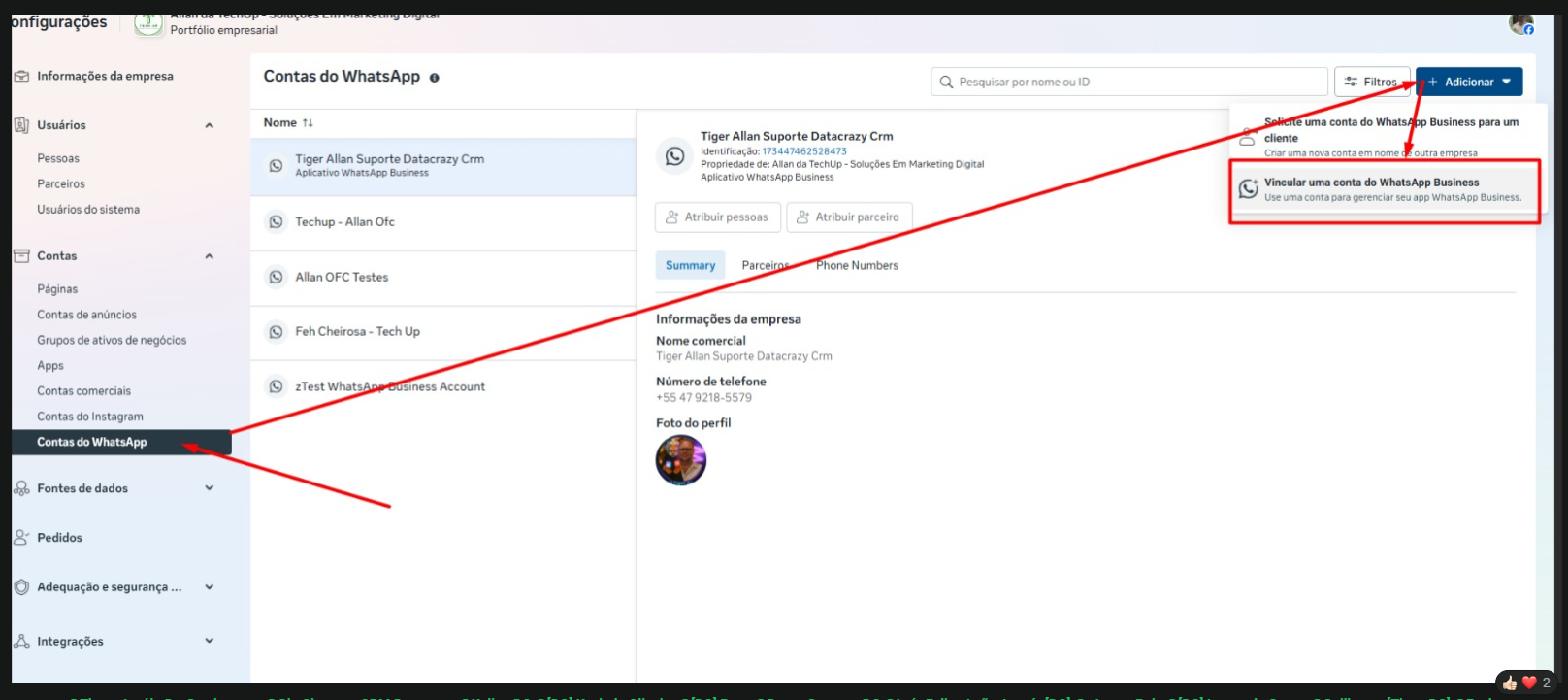Expand the Fontes de dados section
The width and height of the screenshot is (1568, 700).
210,488
